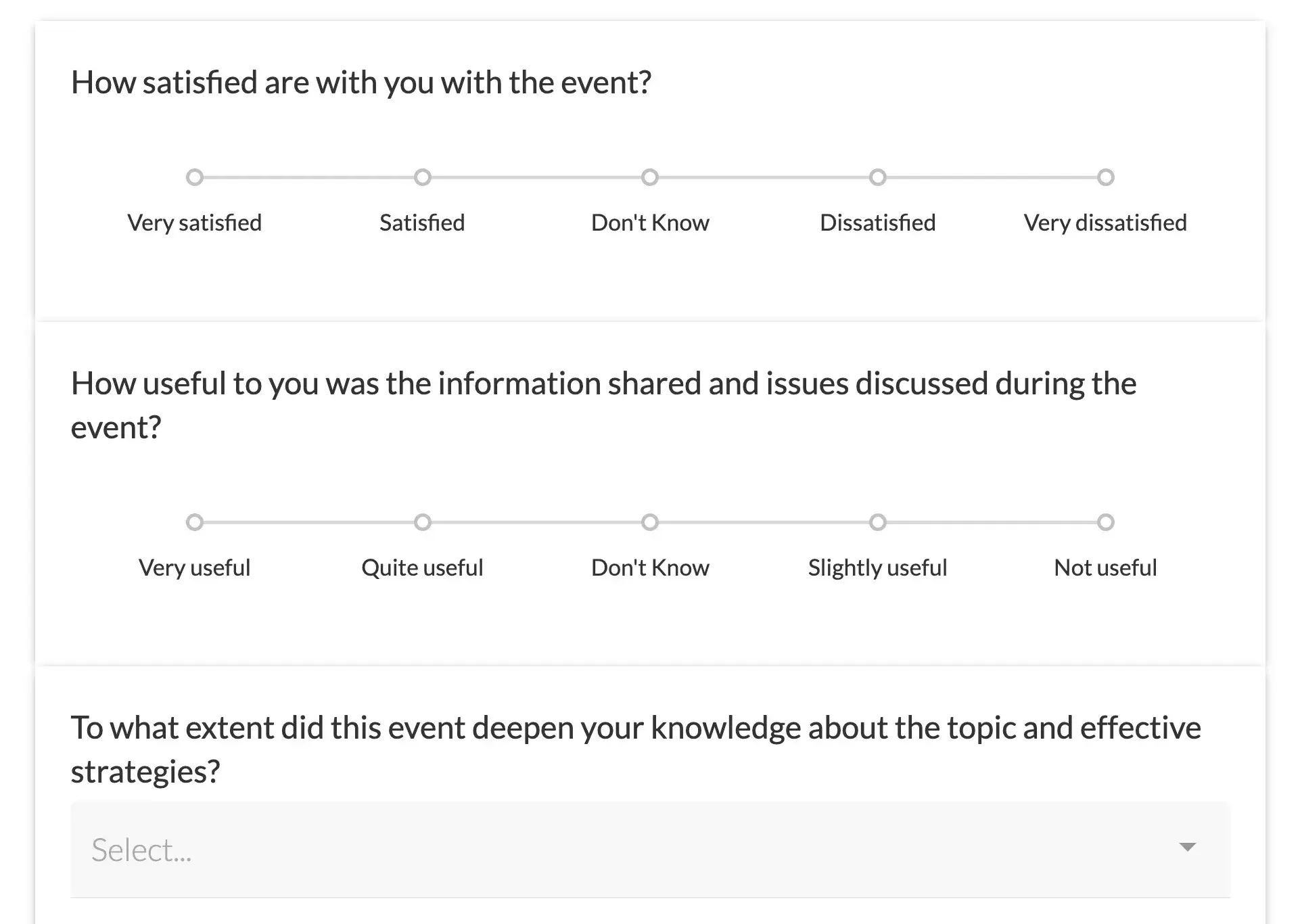Viewport: 1300px width, 924px height.
Task: Select the 'Very satisfied' radio button
Action: pos(197,177)
